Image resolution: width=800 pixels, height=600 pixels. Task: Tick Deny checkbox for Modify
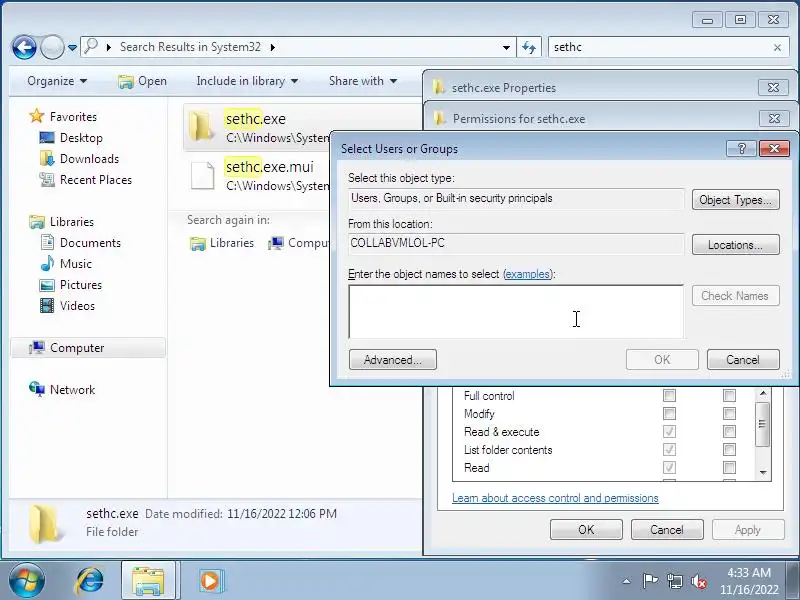point(730,413)
